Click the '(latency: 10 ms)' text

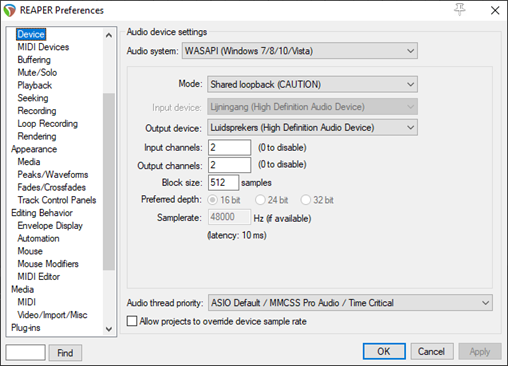click(237, 235)
